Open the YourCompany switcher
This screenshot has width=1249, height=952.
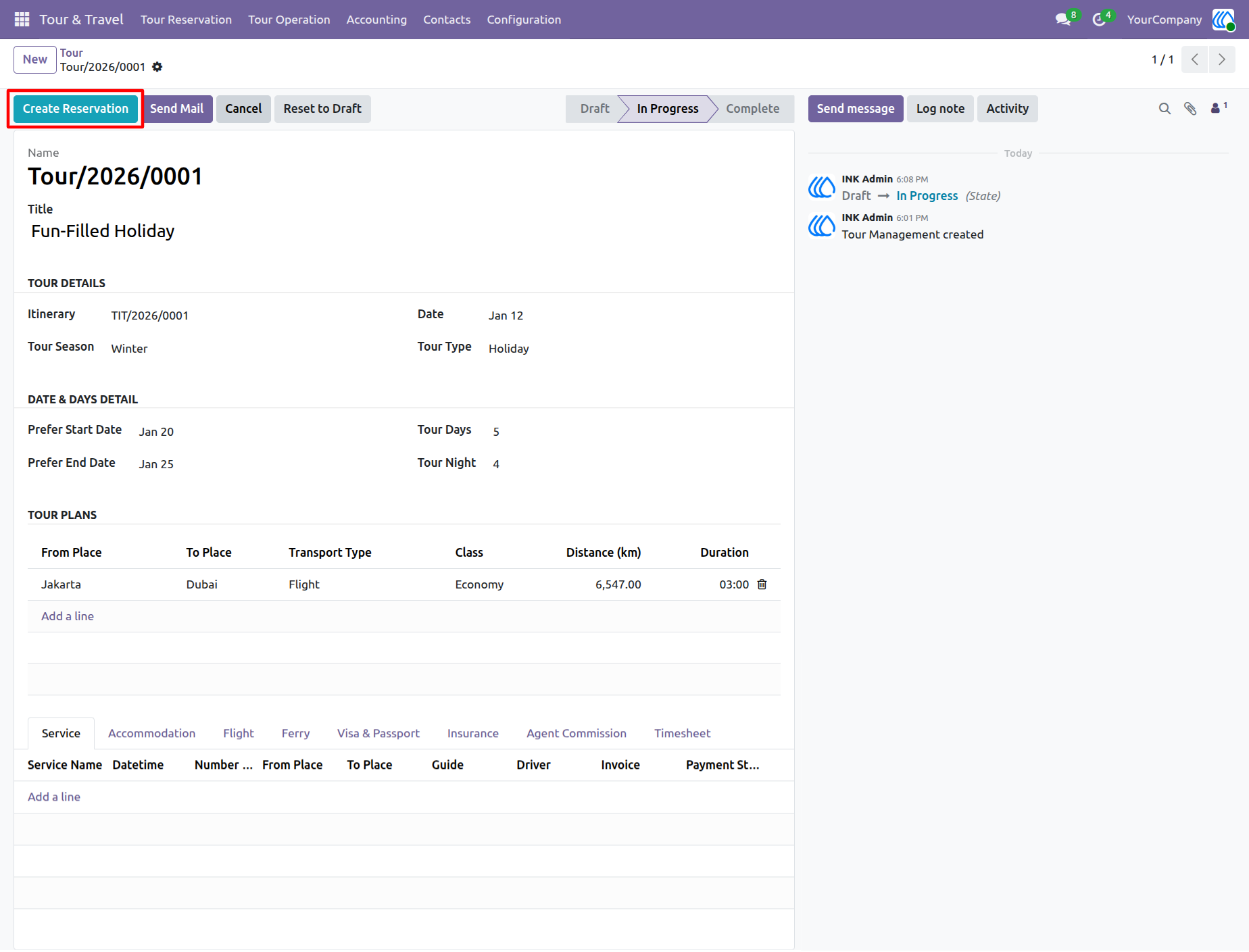click(x=1164, y=20)
